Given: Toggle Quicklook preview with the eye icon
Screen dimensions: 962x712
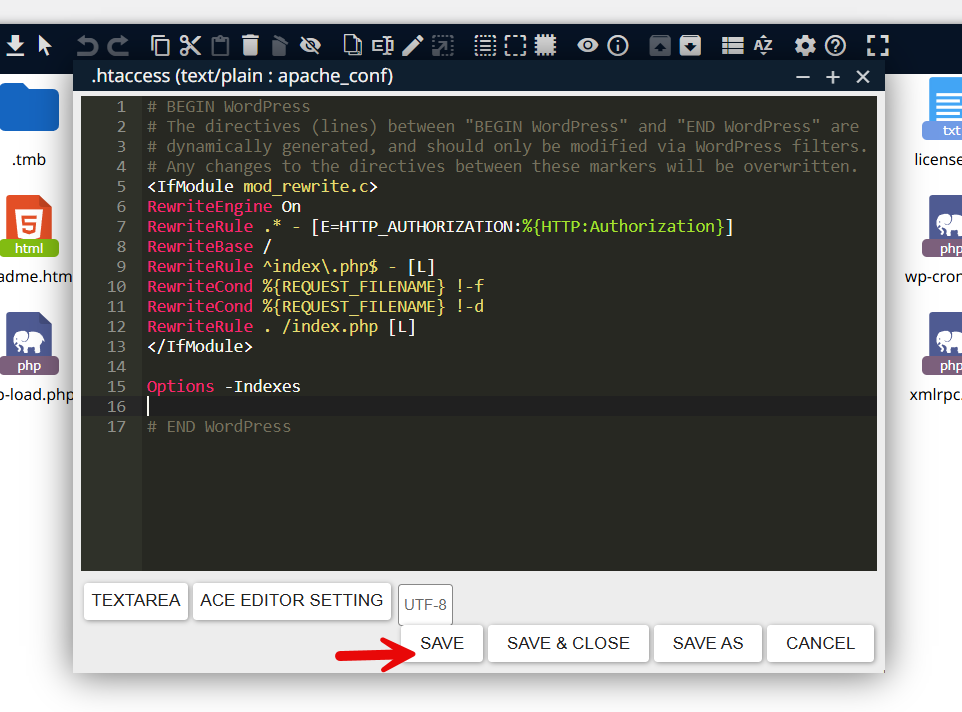Looking at the screenshot, I should [x=587, y=45].
